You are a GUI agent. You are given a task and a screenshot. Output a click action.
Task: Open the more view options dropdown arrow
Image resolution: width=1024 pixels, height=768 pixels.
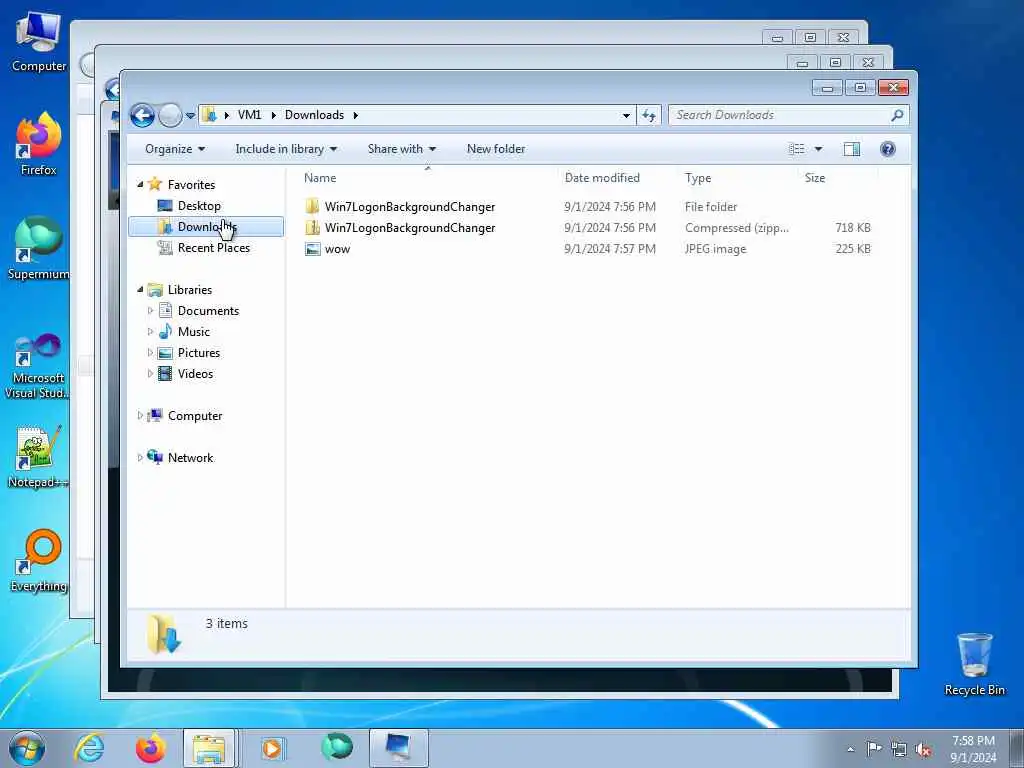(x=818, y=149)
